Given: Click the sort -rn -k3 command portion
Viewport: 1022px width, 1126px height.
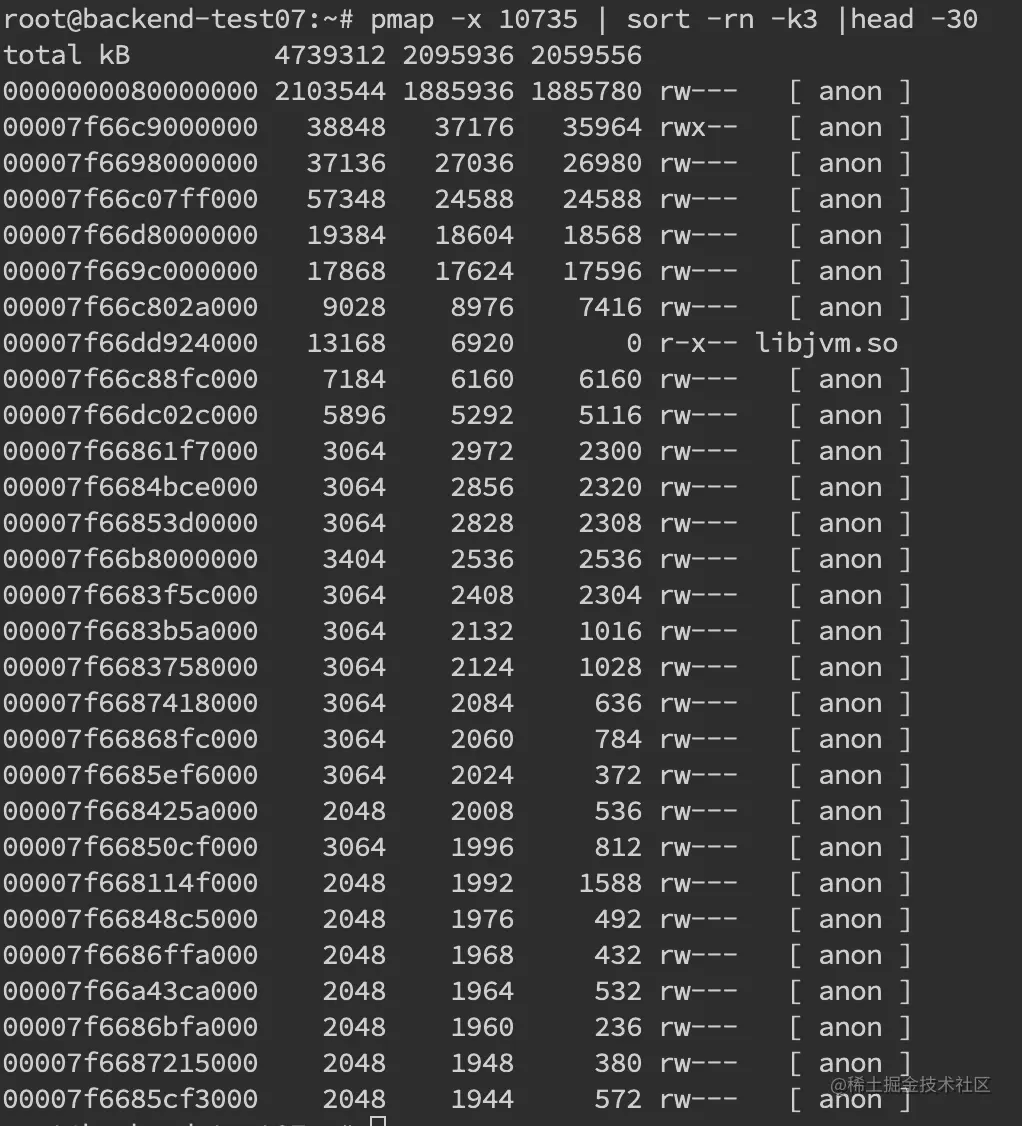Looking at the screenshot, I should coord(722,19).
